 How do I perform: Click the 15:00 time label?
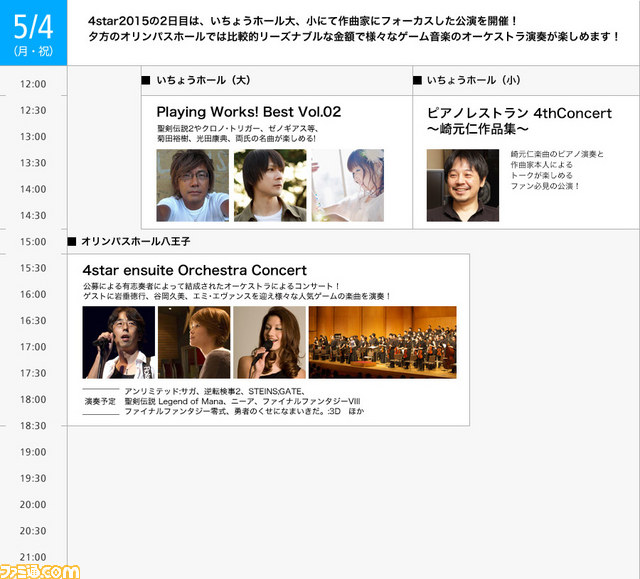pos(33,242)
